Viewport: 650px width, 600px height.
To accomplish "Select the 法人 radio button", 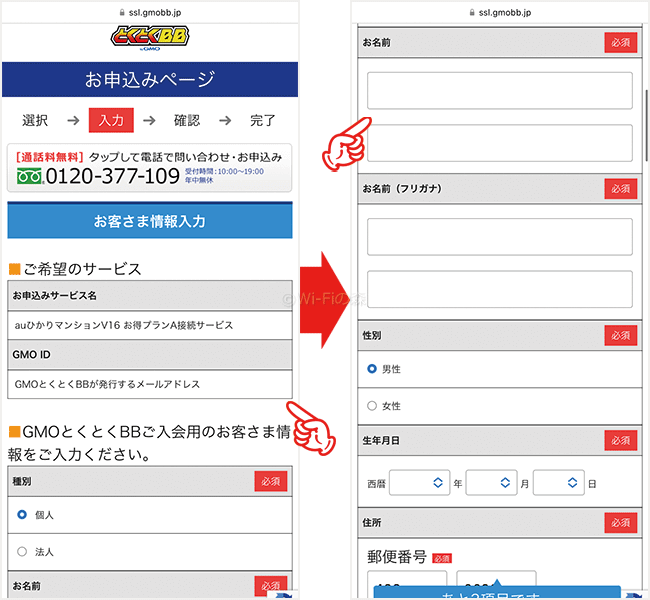I will pyautogui.click(x=22, y=551).
